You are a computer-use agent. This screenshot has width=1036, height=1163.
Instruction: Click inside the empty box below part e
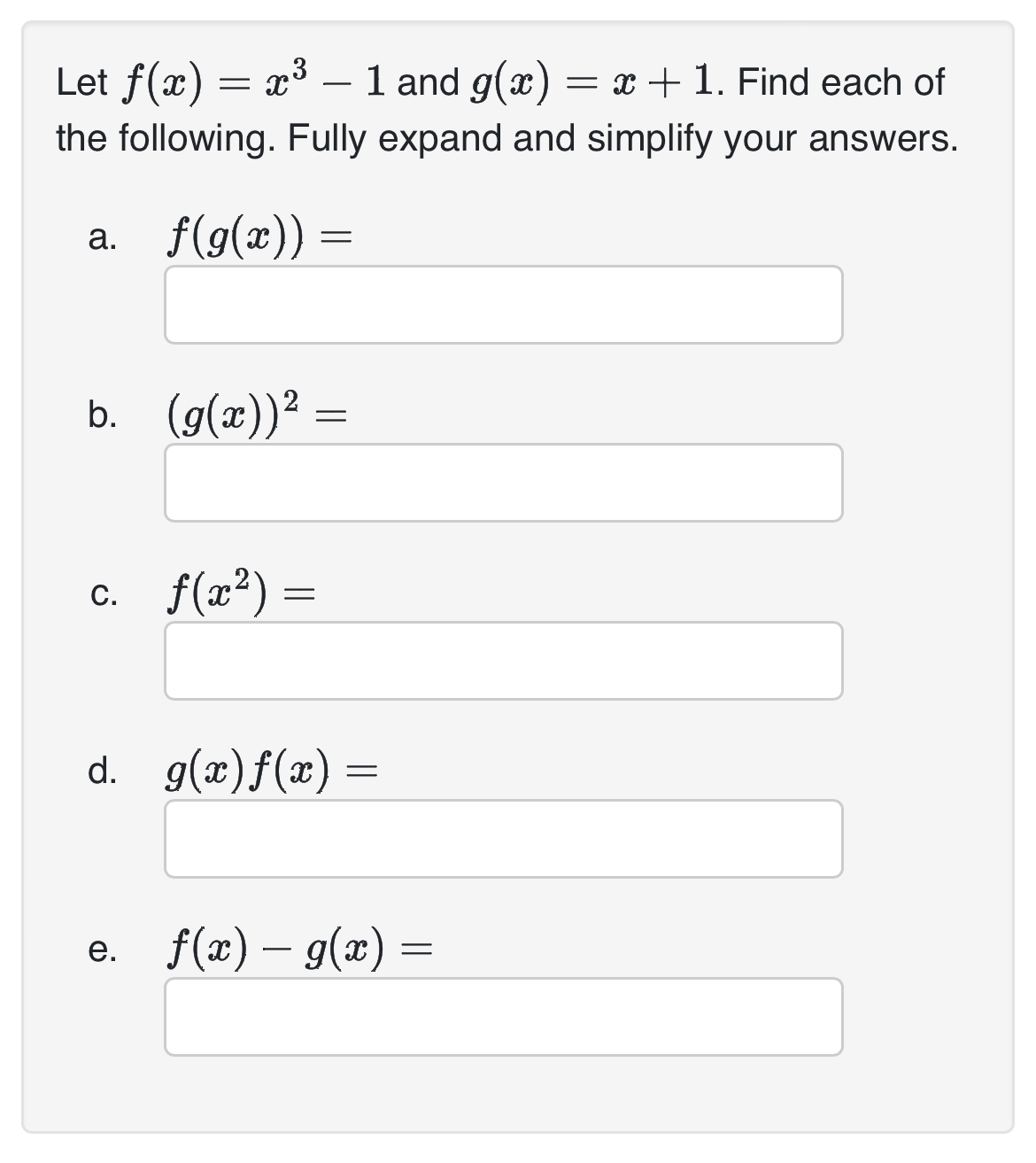503,1014
